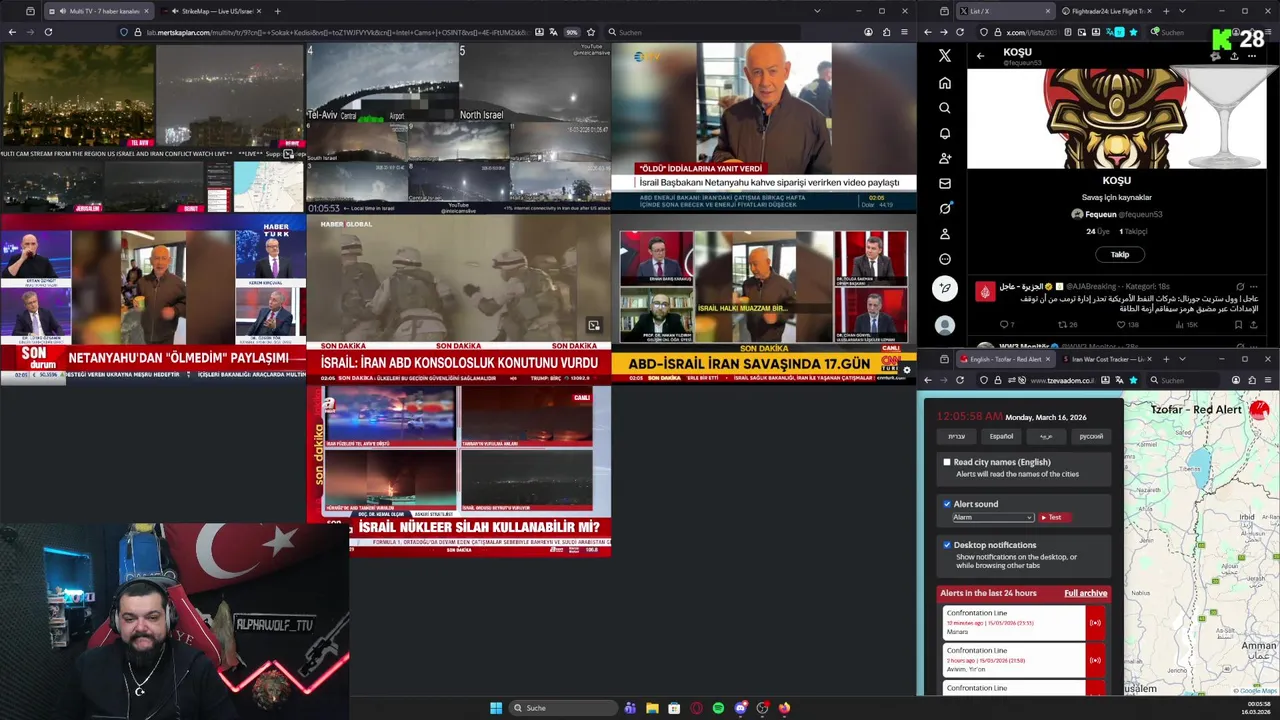Click the X logo
This screenshot has width=1280, height=720.
click(x=944, y=56)
